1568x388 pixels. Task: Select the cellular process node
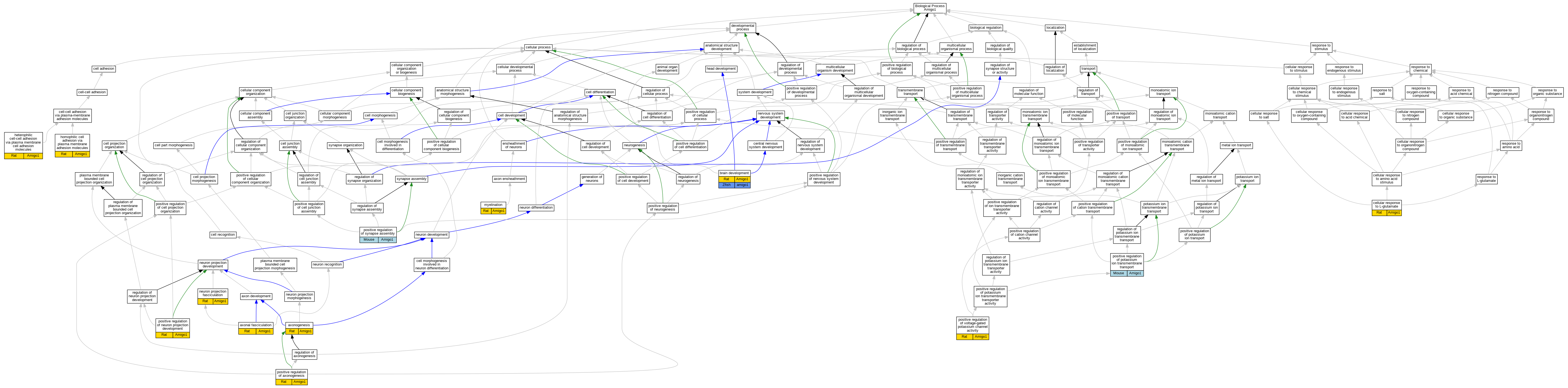(538, 47)
